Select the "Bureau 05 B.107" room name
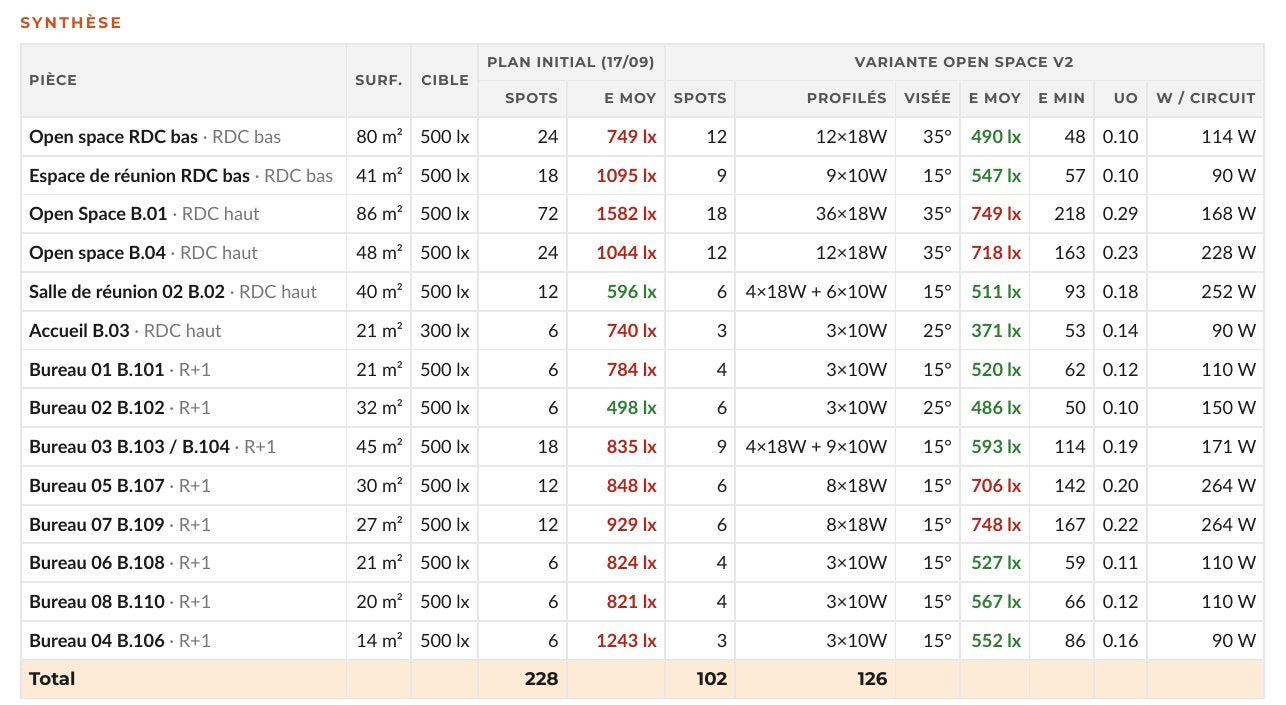The height and width of the screenshot is (705, 1286). coord(96,486)
